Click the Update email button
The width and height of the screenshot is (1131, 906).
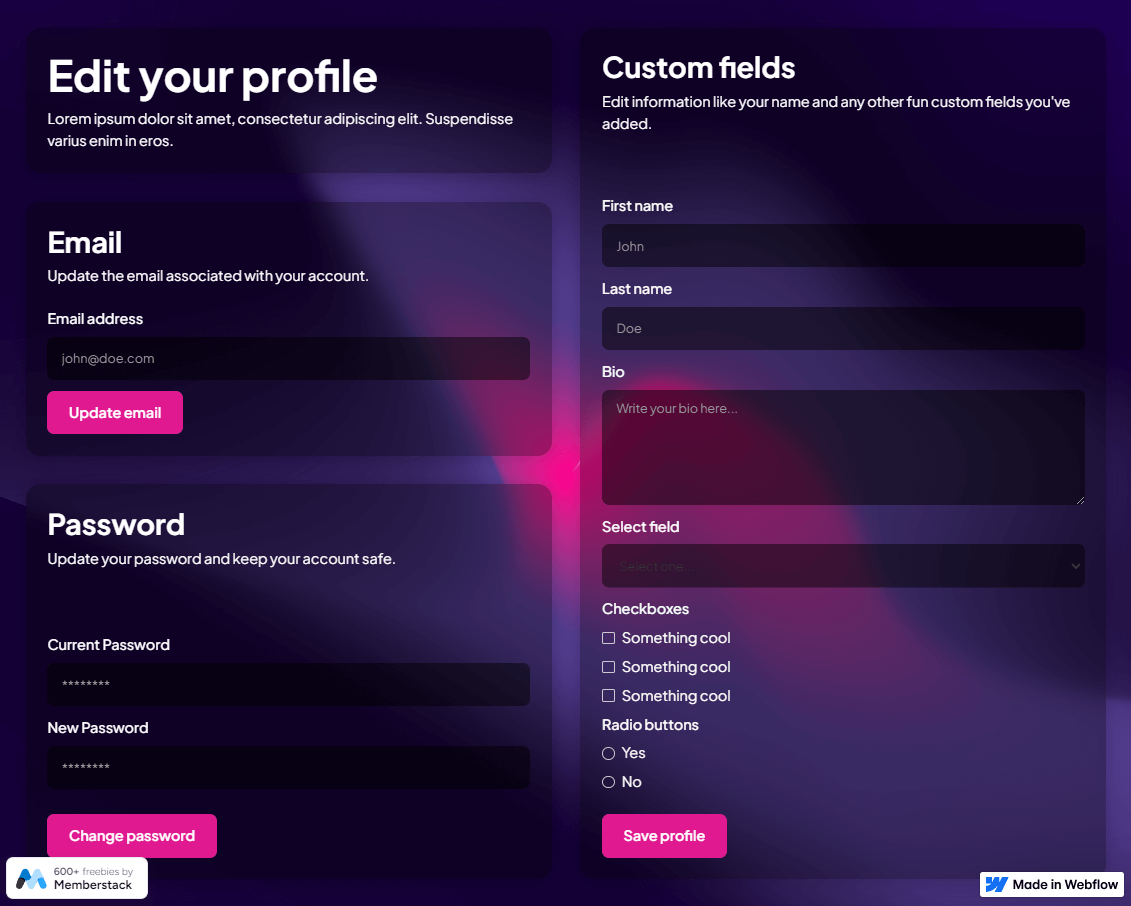tap(114, 412)
